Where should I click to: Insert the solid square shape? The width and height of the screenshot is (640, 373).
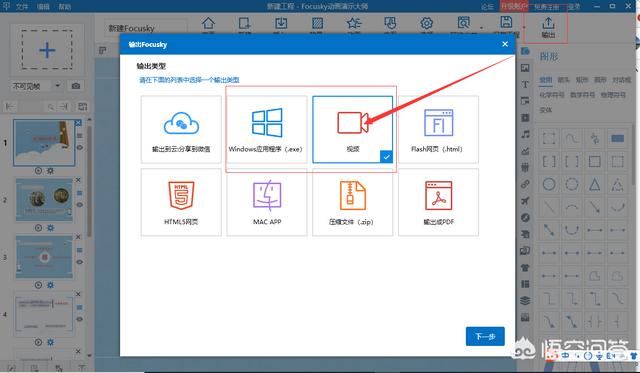(595, 161)
